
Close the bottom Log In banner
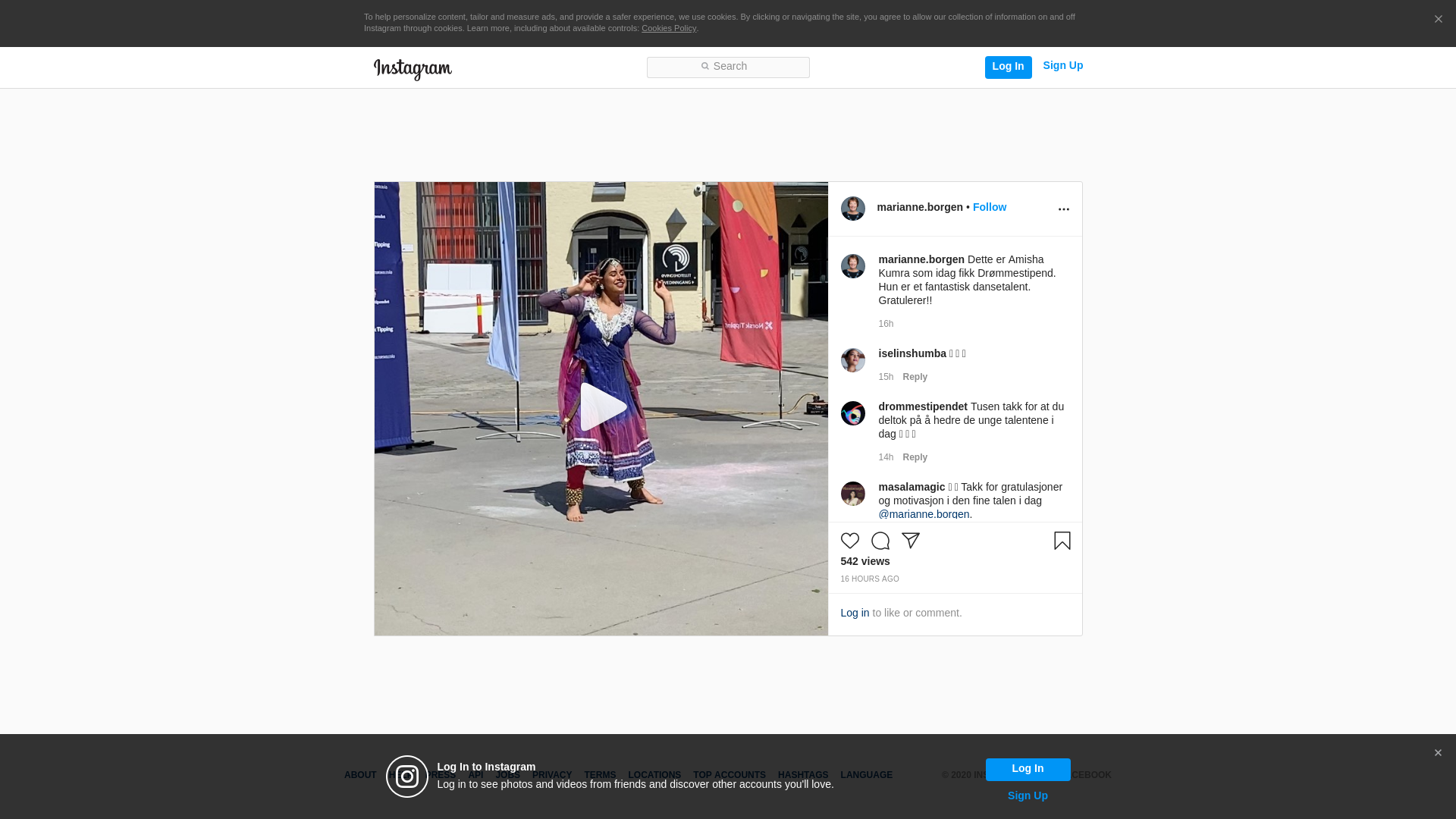pos(1438,753)
